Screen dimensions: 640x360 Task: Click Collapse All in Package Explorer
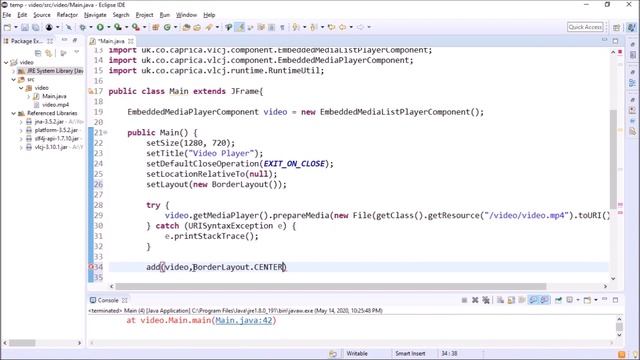(38, 53)
